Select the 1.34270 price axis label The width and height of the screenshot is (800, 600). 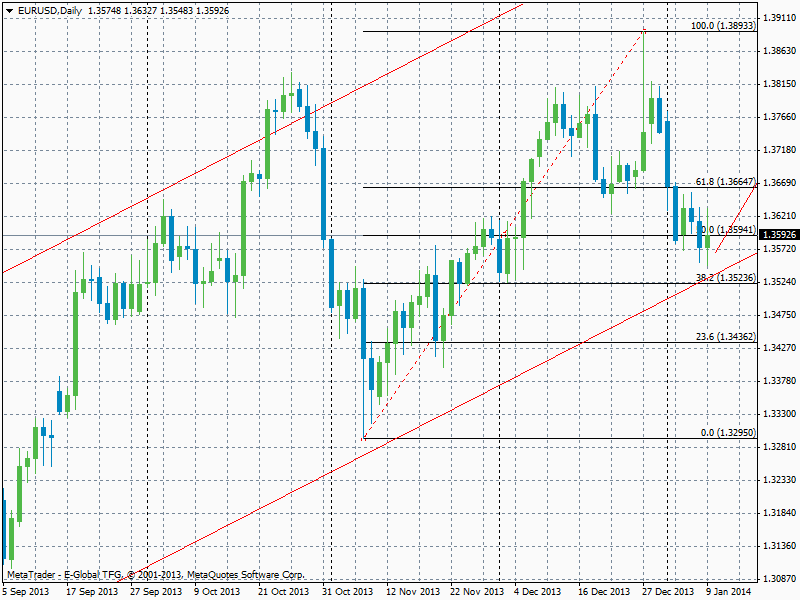pyautogui.click(x=779, y=347)
